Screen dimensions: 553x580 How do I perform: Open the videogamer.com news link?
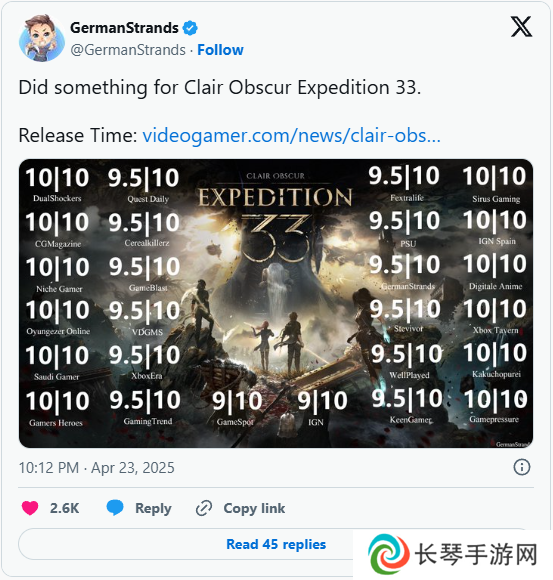click(291, 135)
